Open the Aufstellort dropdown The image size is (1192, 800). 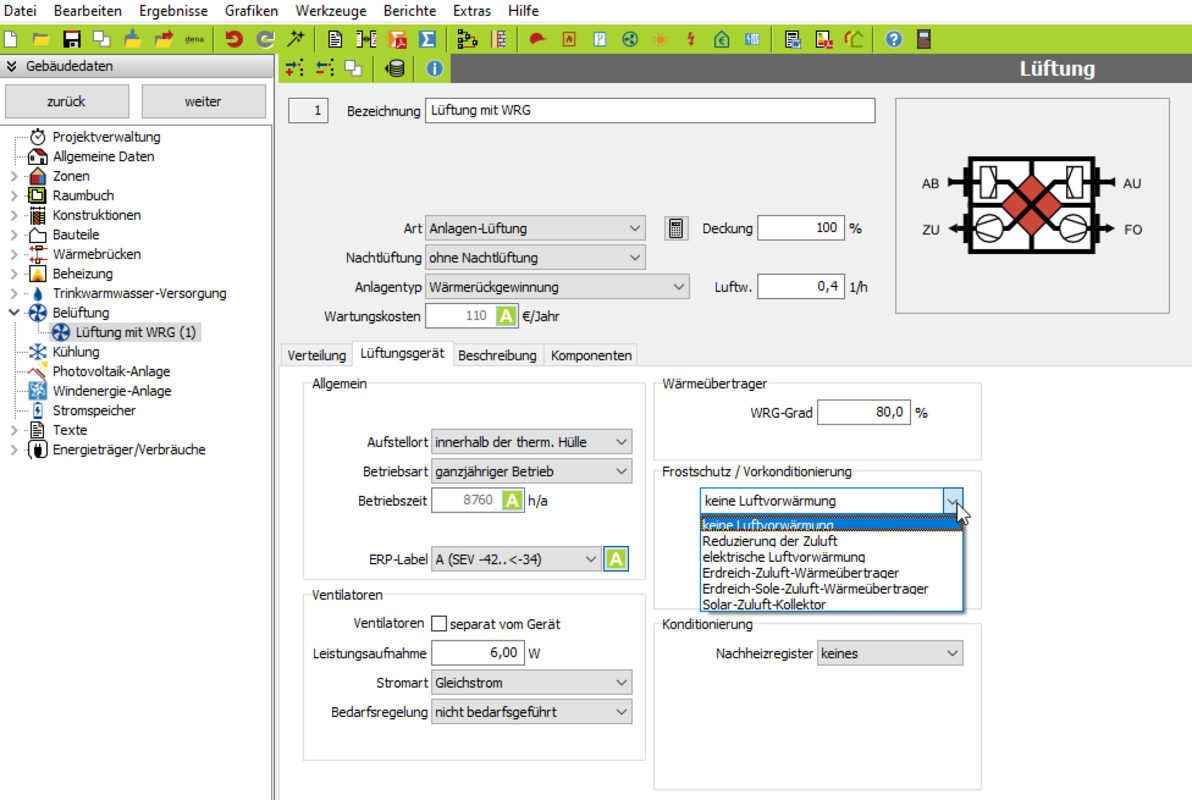pyautogui.click(x=531, y=442)
